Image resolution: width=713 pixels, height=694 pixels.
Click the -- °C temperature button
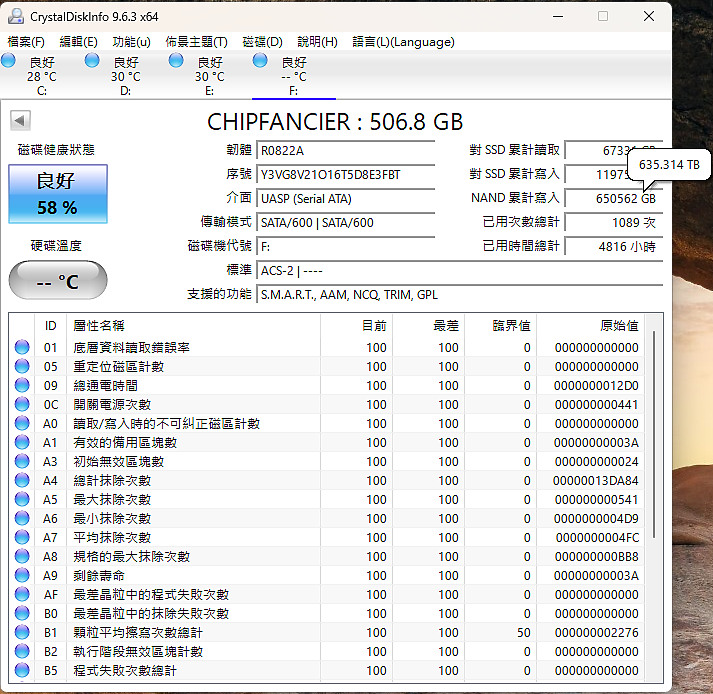coord(58,280)
